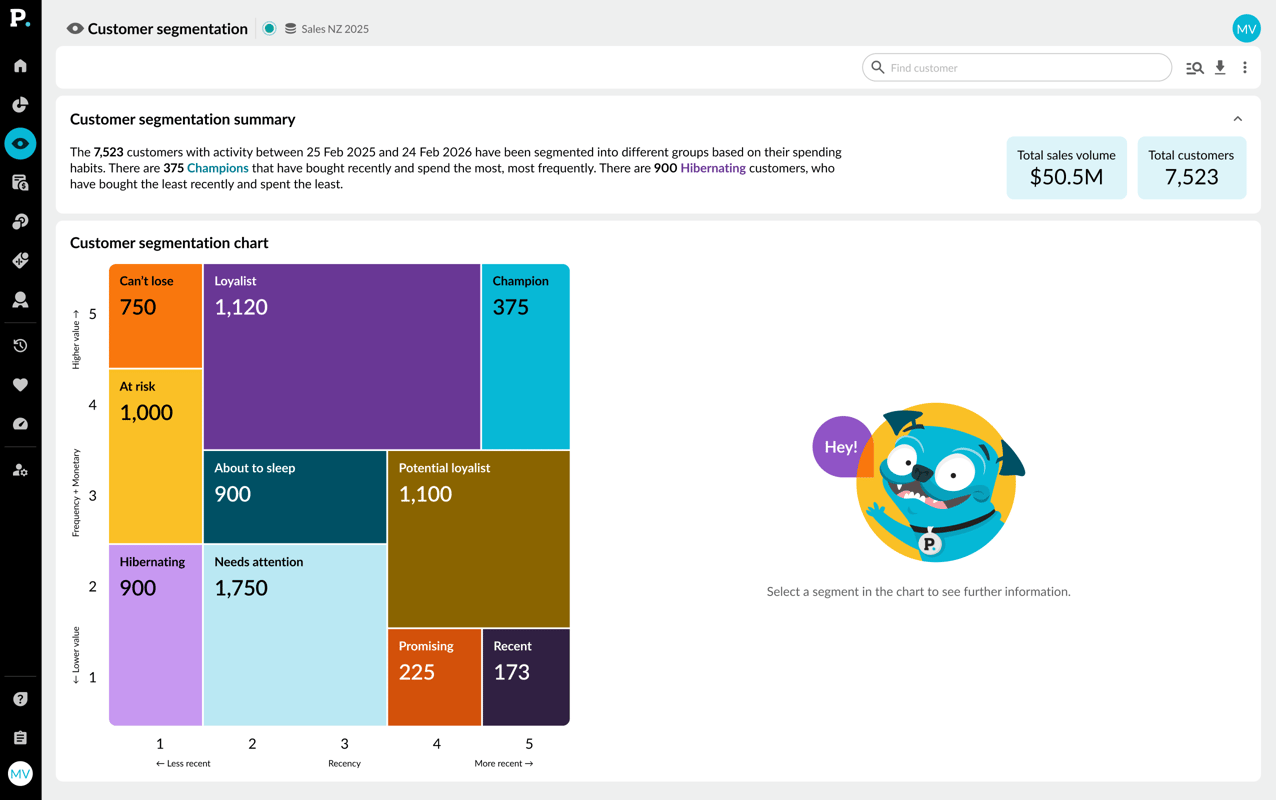Open the MV account avatar menu
The height and width of the screenshot is (800, 1276).
pyautogui.click(x=1246, y=29)
